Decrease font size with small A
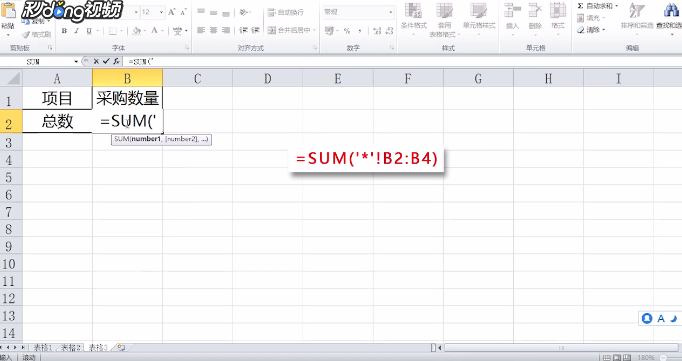 183,12
